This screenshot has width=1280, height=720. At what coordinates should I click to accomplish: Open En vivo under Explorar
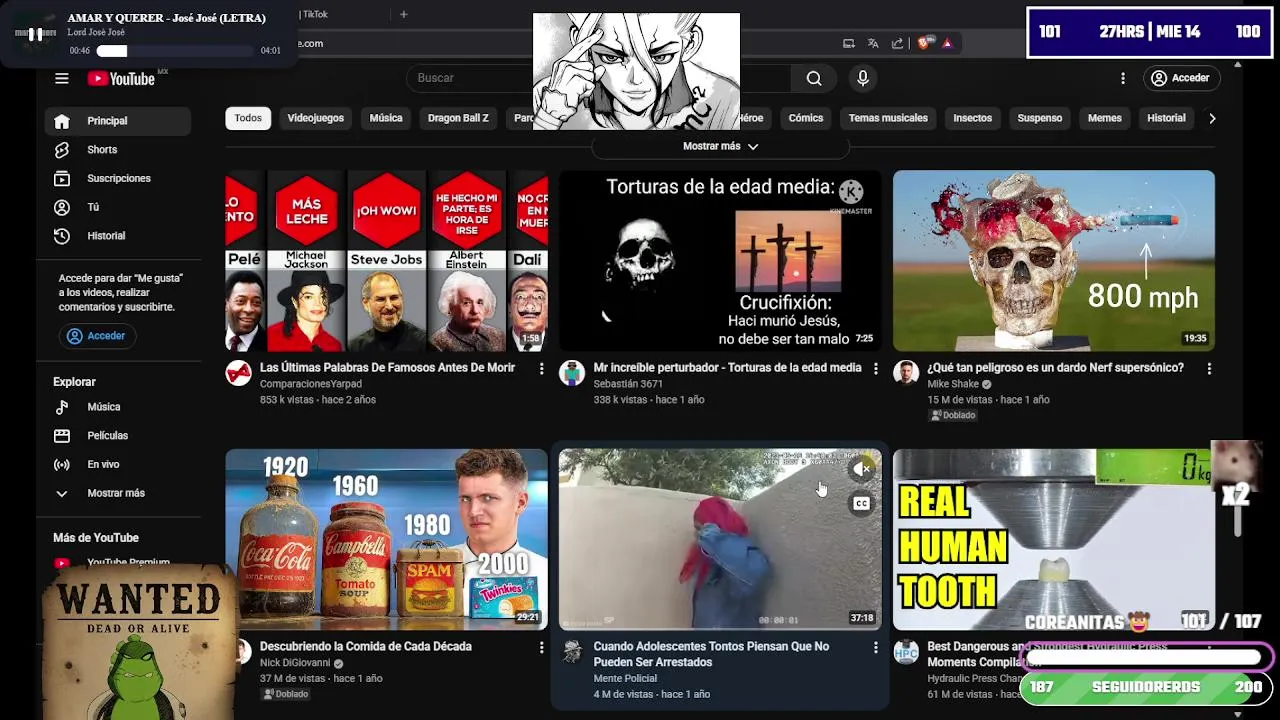click(118, 464)
